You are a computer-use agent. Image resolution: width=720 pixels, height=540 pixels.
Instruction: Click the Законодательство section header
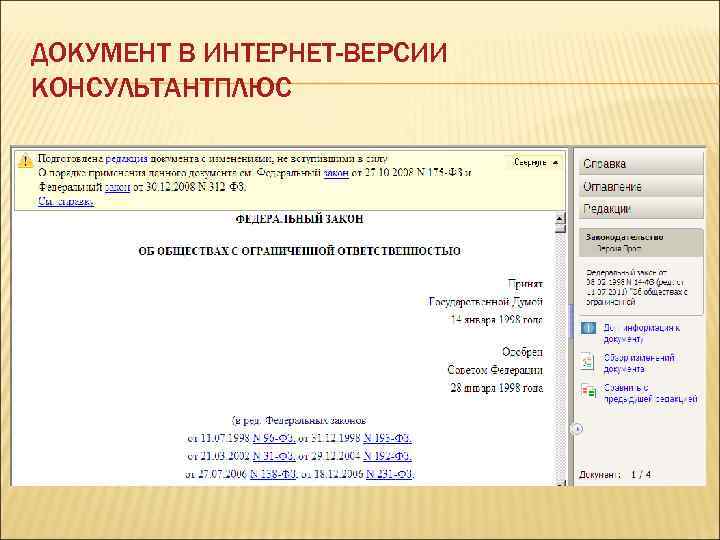click(641, 243)
